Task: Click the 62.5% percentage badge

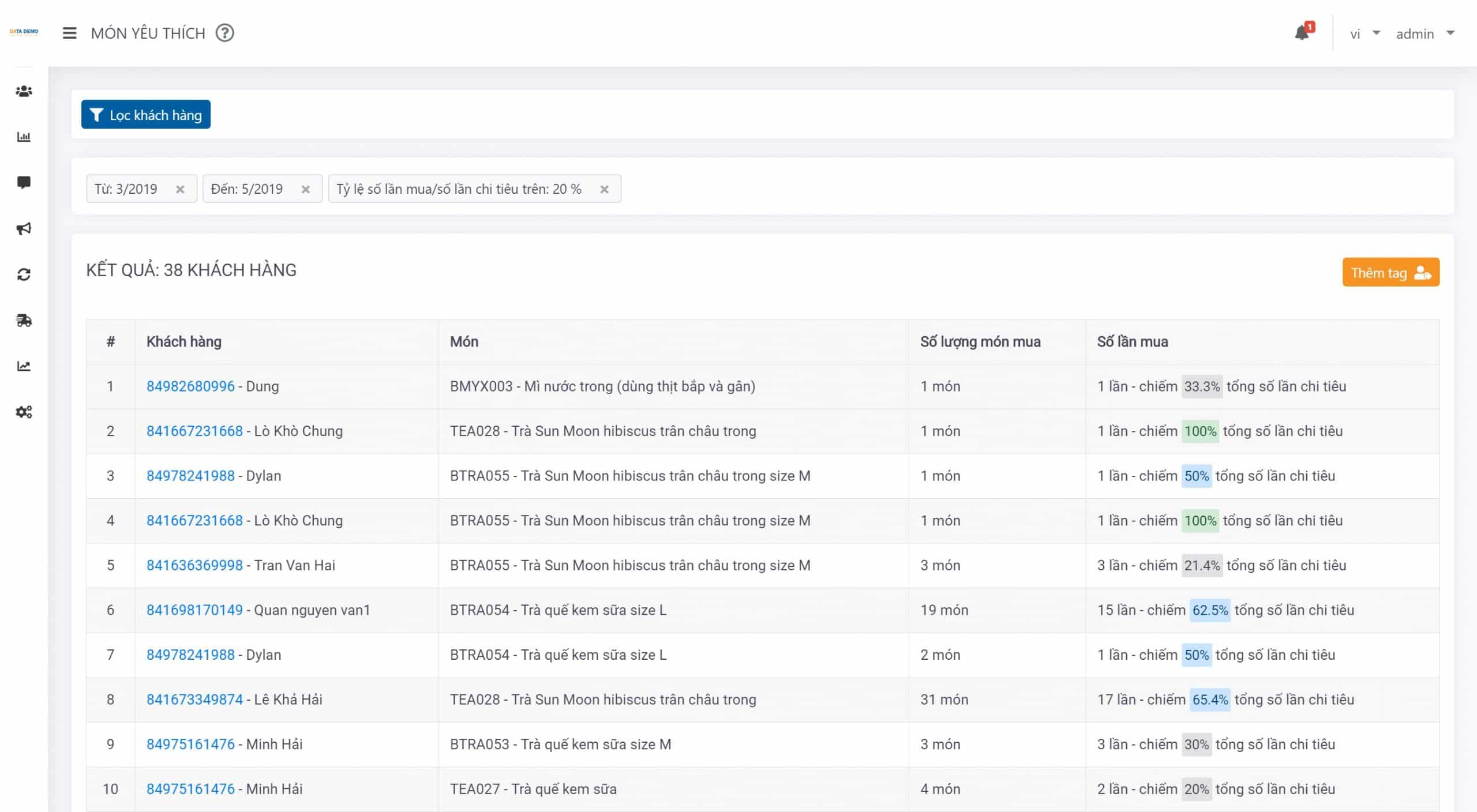Action: [x=1210, y=610]
